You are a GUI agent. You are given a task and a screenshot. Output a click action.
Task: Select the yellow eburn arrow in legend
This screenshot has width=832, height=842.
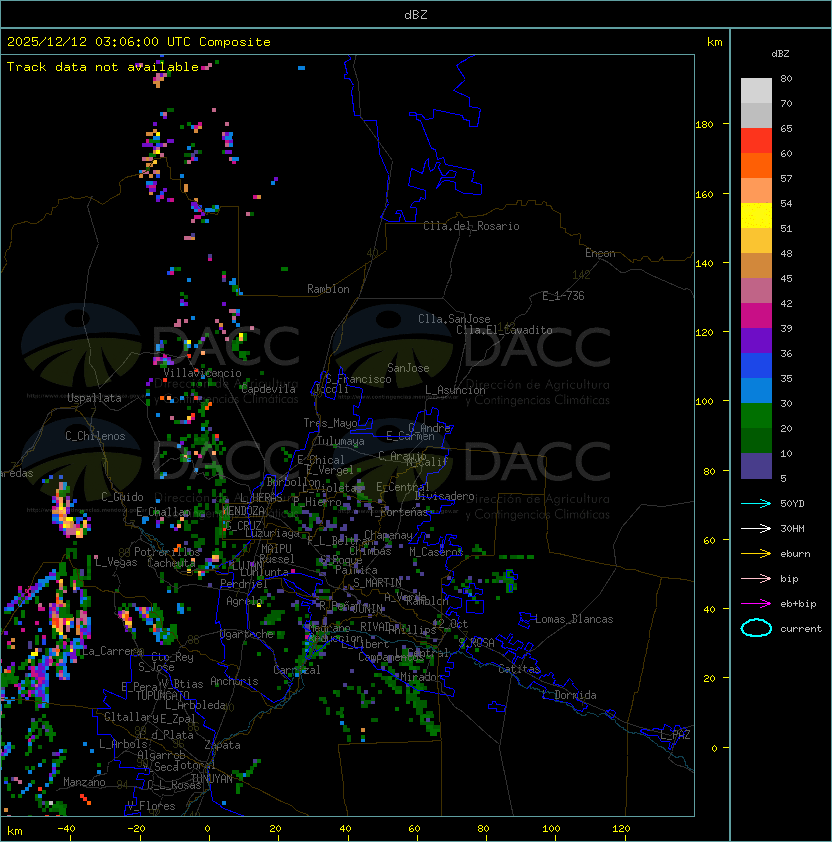tap(756, 553)
